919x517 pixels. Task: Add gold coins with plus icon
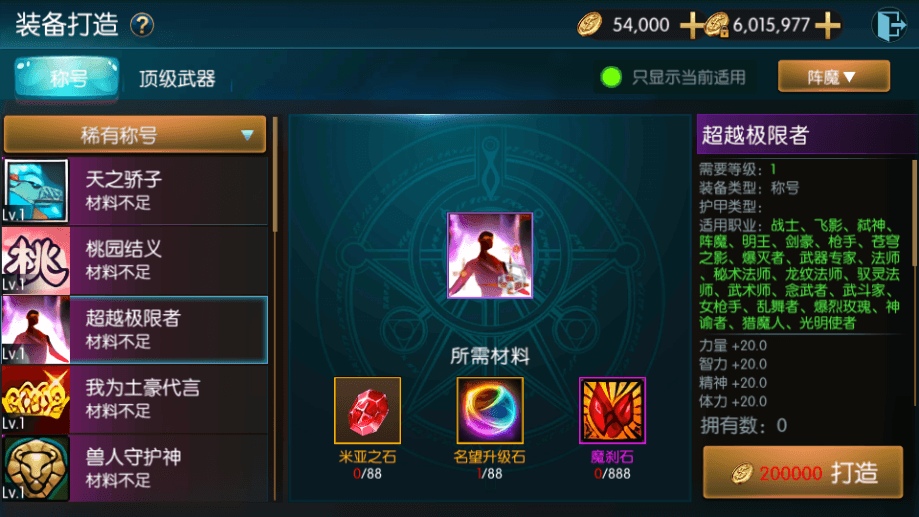click(692, 25)
